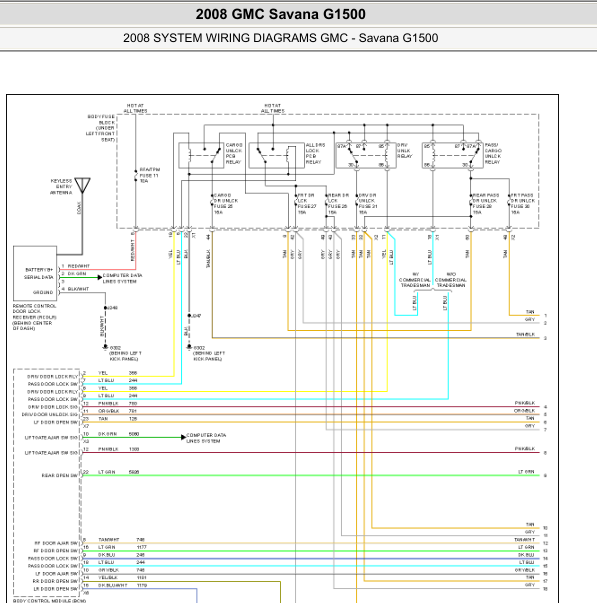Select the 'RFA/TPM FUSE 11' label
Image resolution: width=597 pixels, height=603 pixels.
click(x=149, y=175)
